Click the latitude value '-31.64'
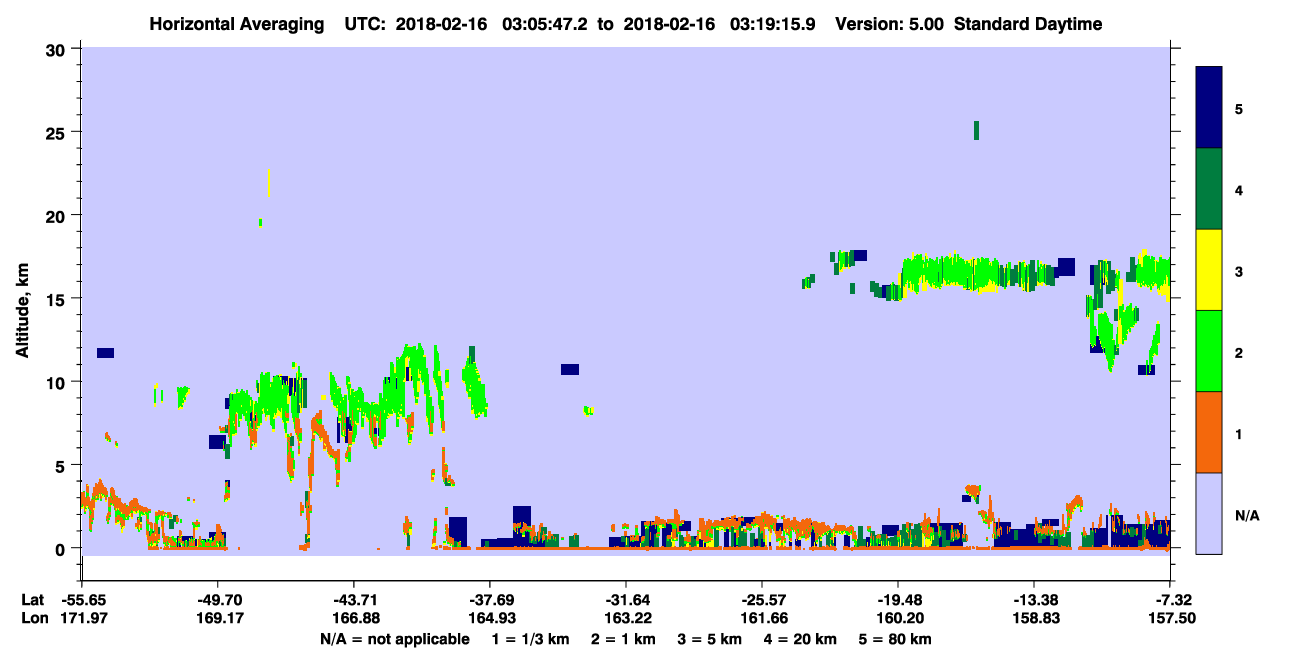This screenshot has width=1300, height=667. pos(626,600)
